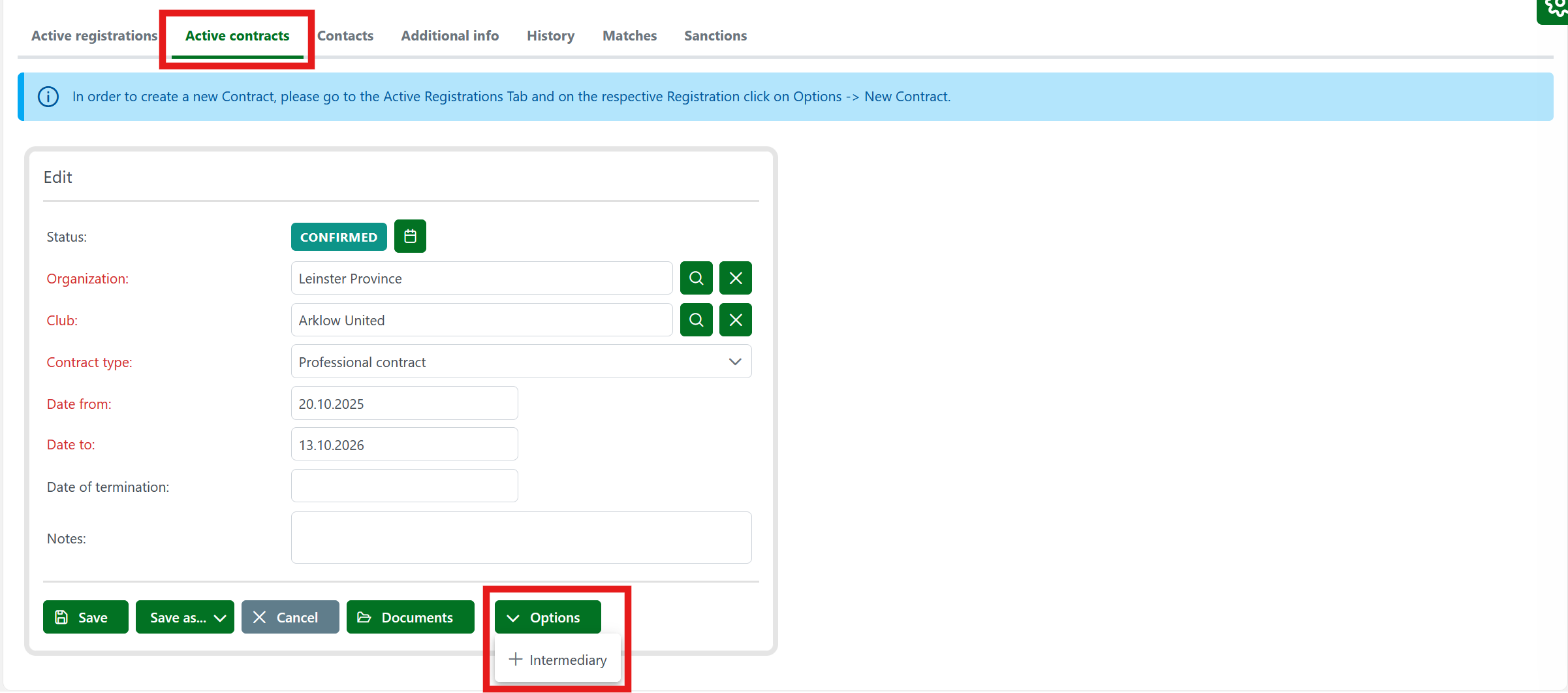Clear the Organization field with X icon
Viewport: 1568px width, 693px height.
point(735,278)
